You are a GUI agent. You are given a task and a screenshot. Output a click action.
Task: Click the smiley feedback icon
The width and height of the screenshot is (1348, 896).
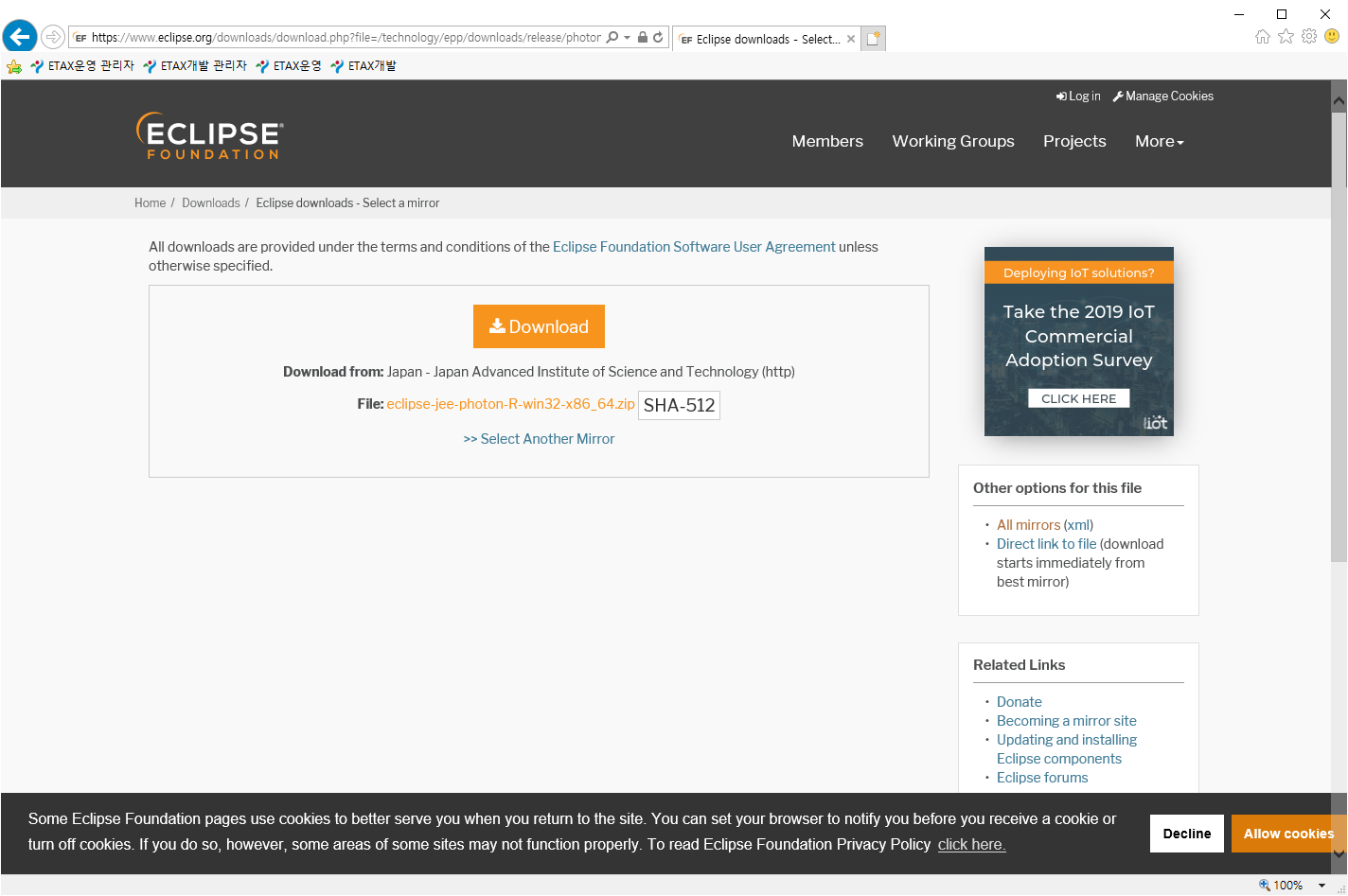(x=1332, y=36)
